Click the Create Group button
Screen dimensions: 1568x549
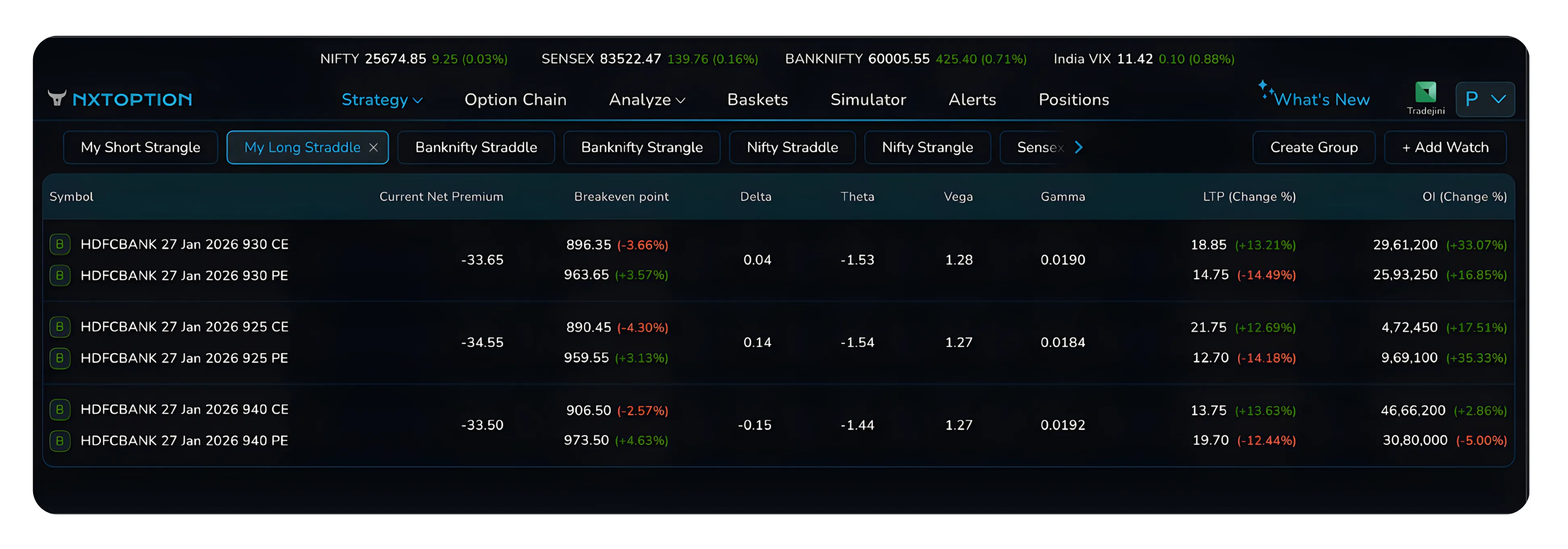click(x=1314, y=147)
